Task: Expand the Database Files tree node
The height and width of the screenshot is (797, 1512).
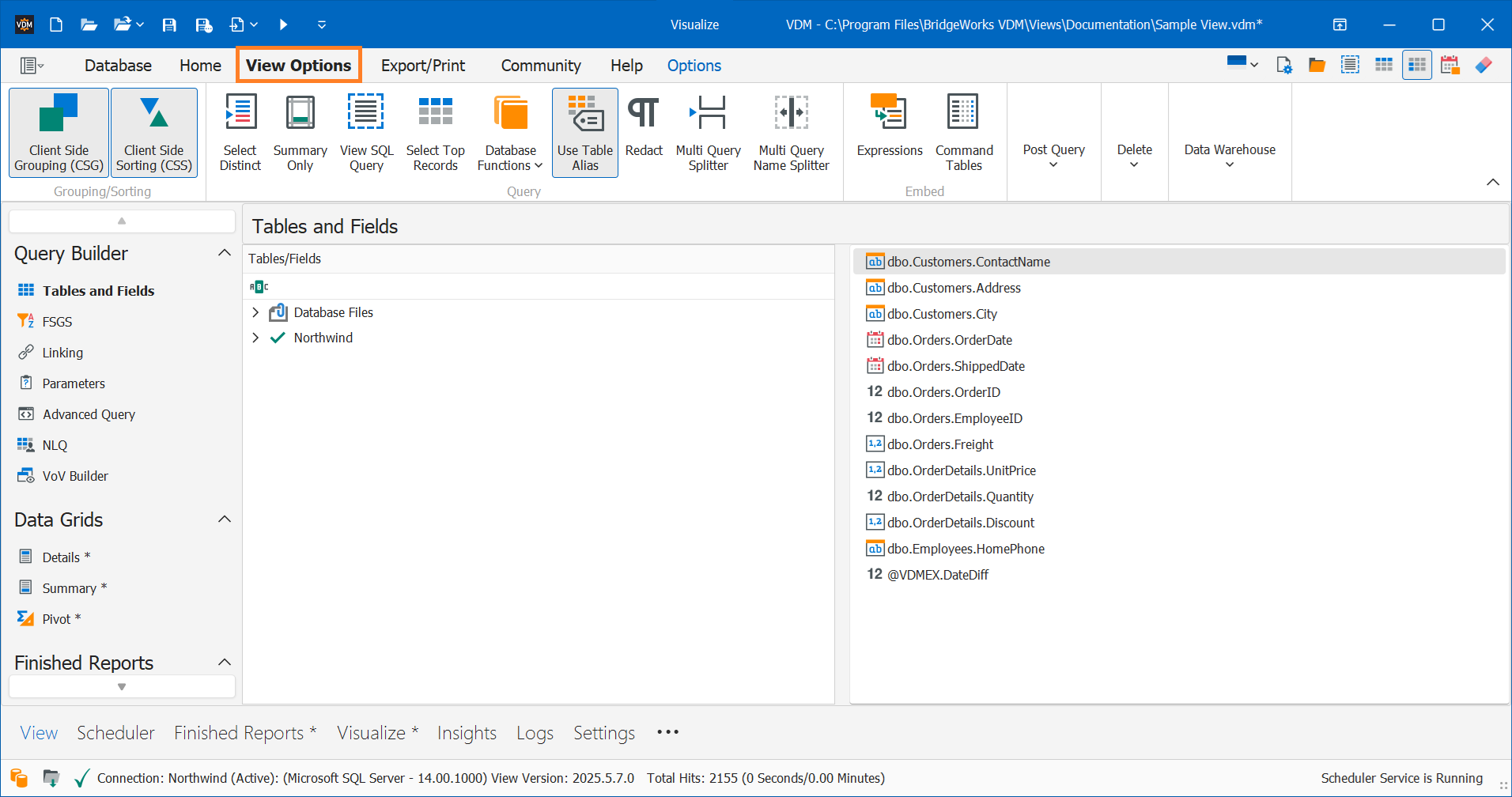Action: [255, 312]
